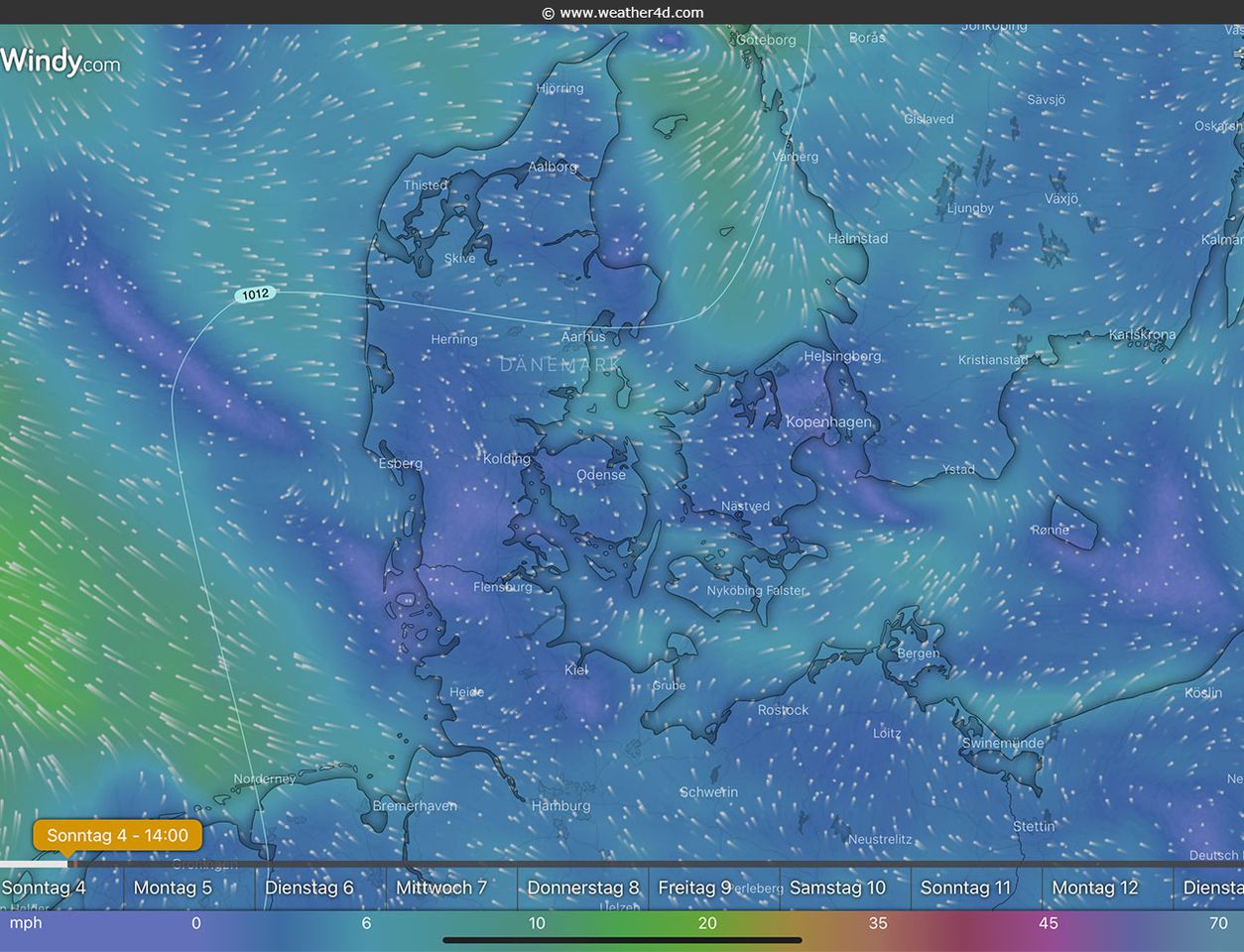Select Aarhus on the map
The height and width of the screenshot is (952, 1244).
pyautogui.click(x=583, y=336)
